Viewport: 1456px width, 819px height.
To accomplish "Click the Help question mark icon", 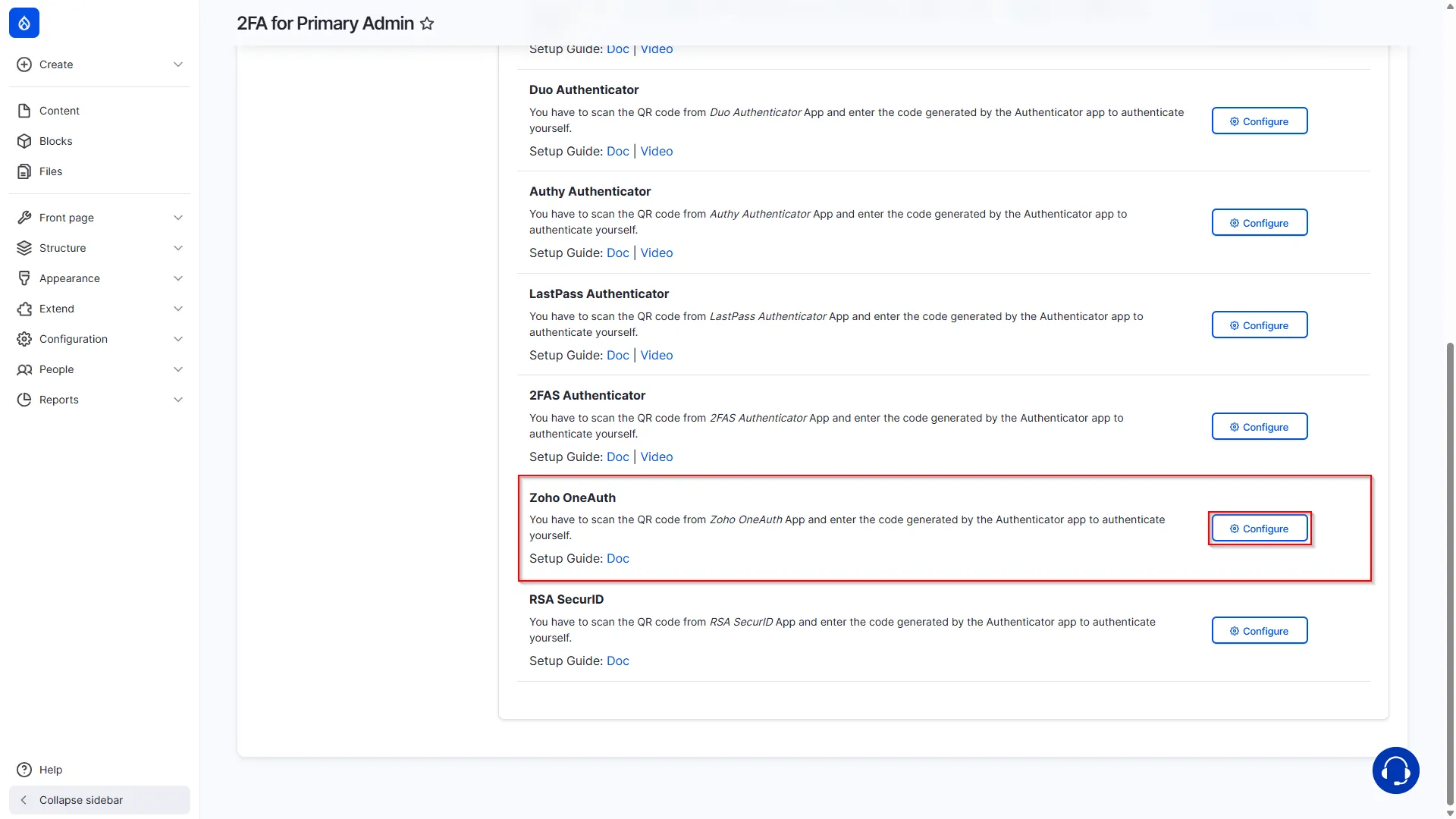I will (x=24, y=770).
